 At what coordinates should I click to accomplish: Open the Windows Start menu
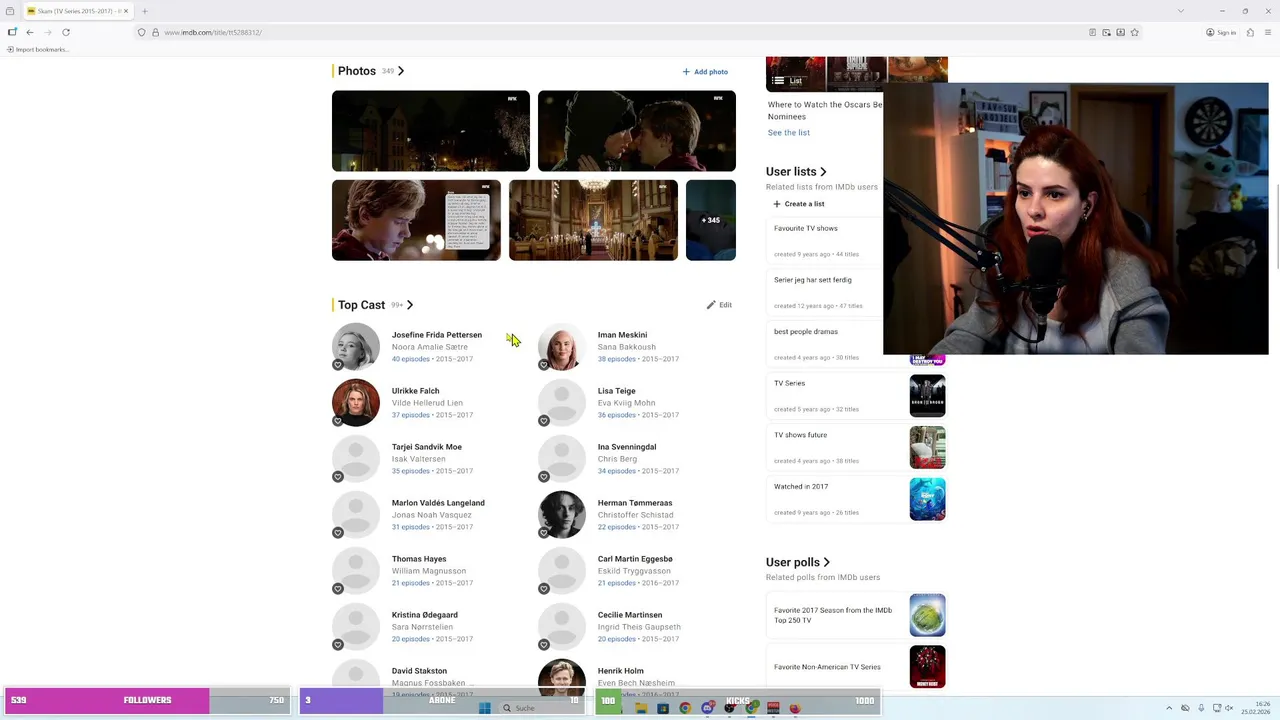click(x=485, y=708)
